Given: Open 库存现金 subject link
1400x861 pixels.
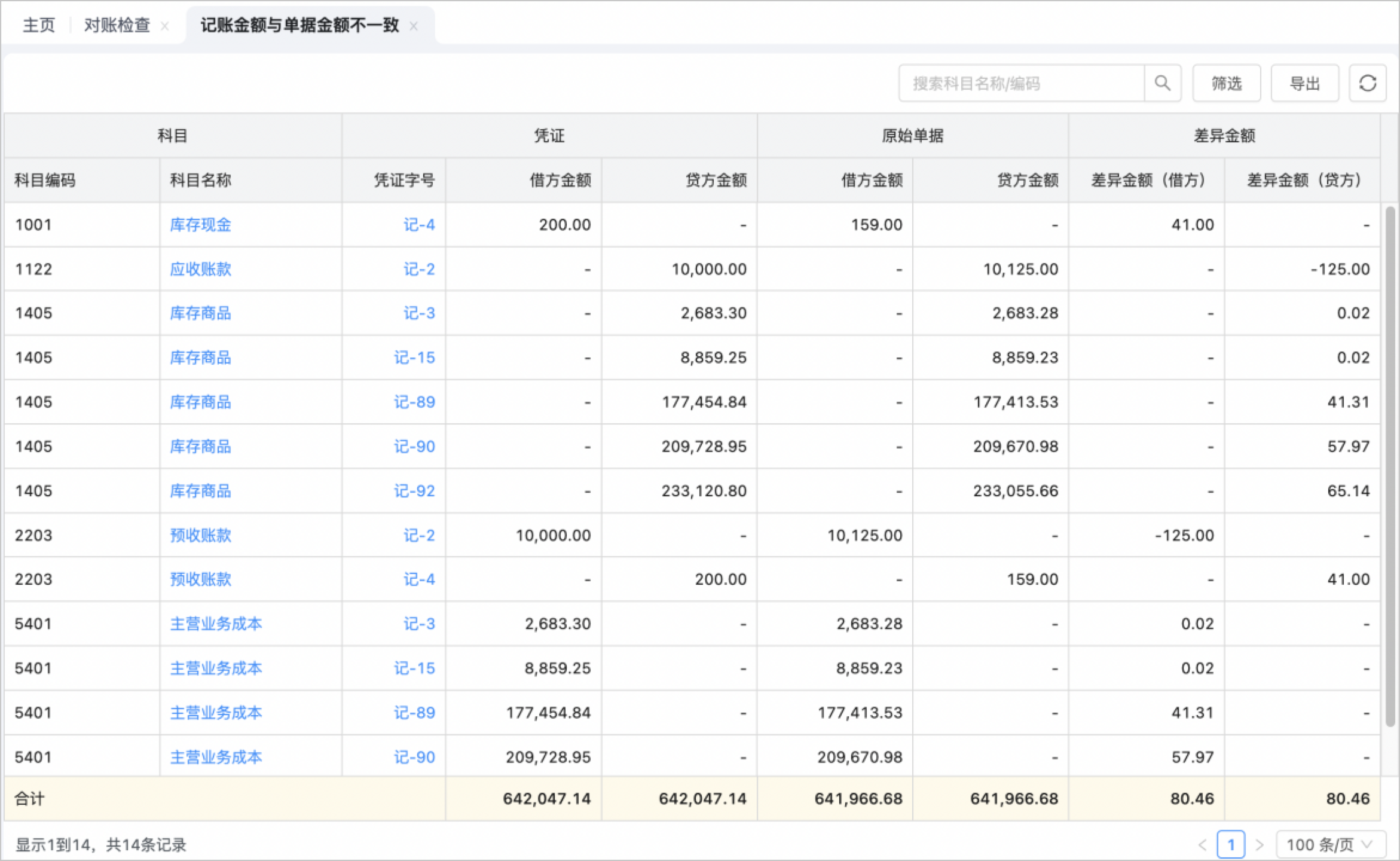Looking at the screenshot, I should click(x=200, y=225).
